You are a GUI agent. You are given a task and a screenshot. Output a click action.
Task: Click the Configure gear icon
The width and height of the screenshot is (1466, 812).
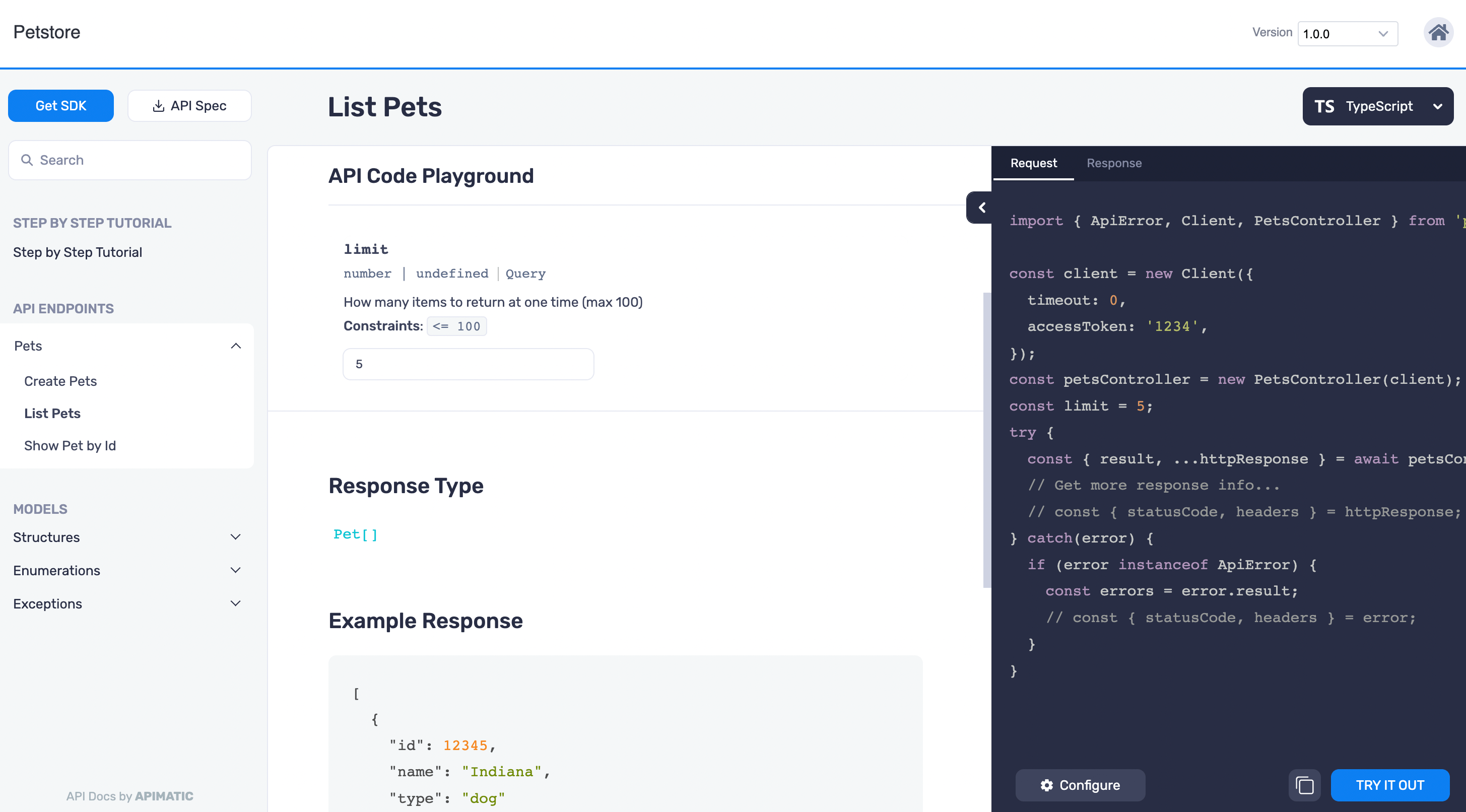coord(1046,785)
